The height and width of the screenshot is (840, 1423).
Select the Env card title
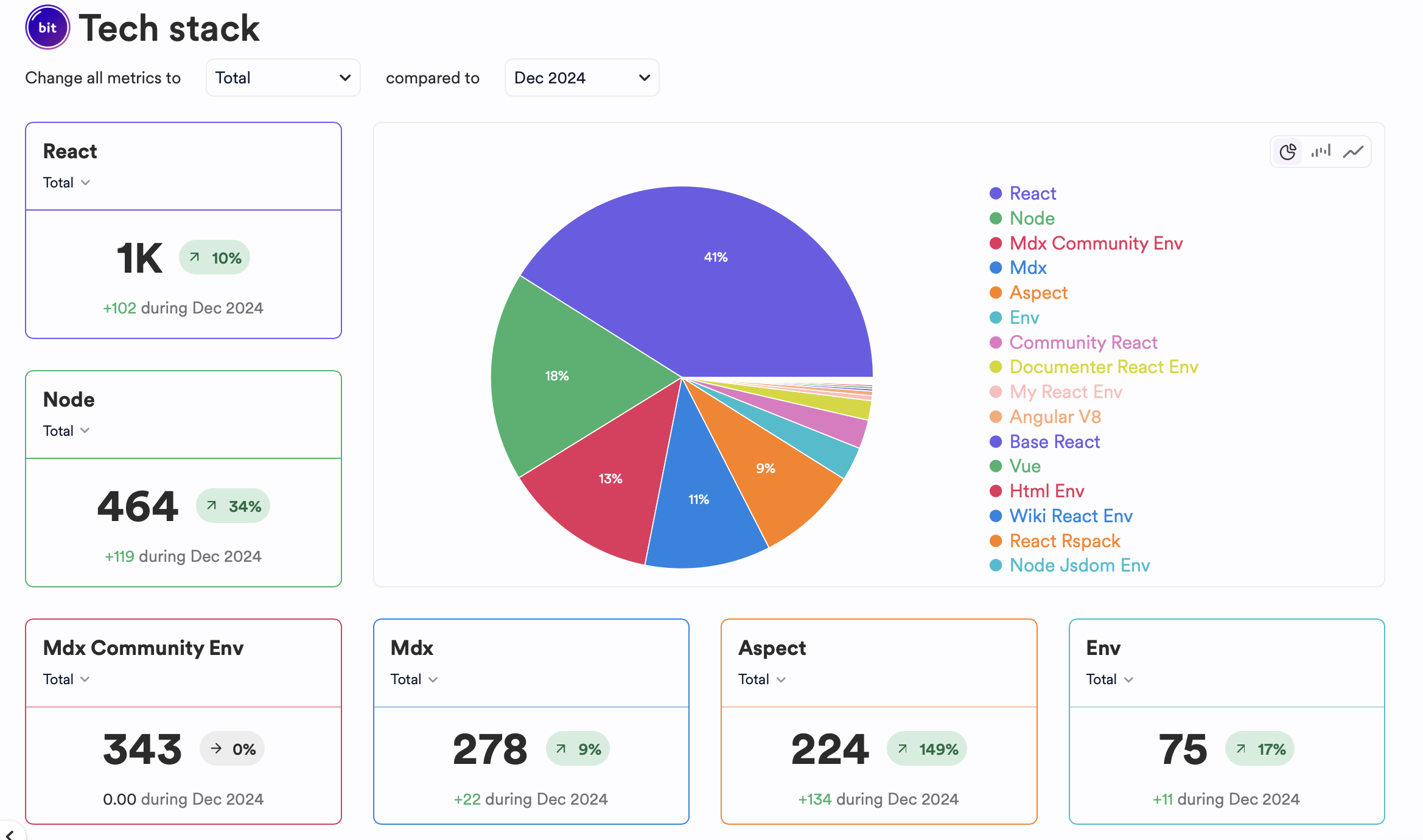(x=1103, y=648)
